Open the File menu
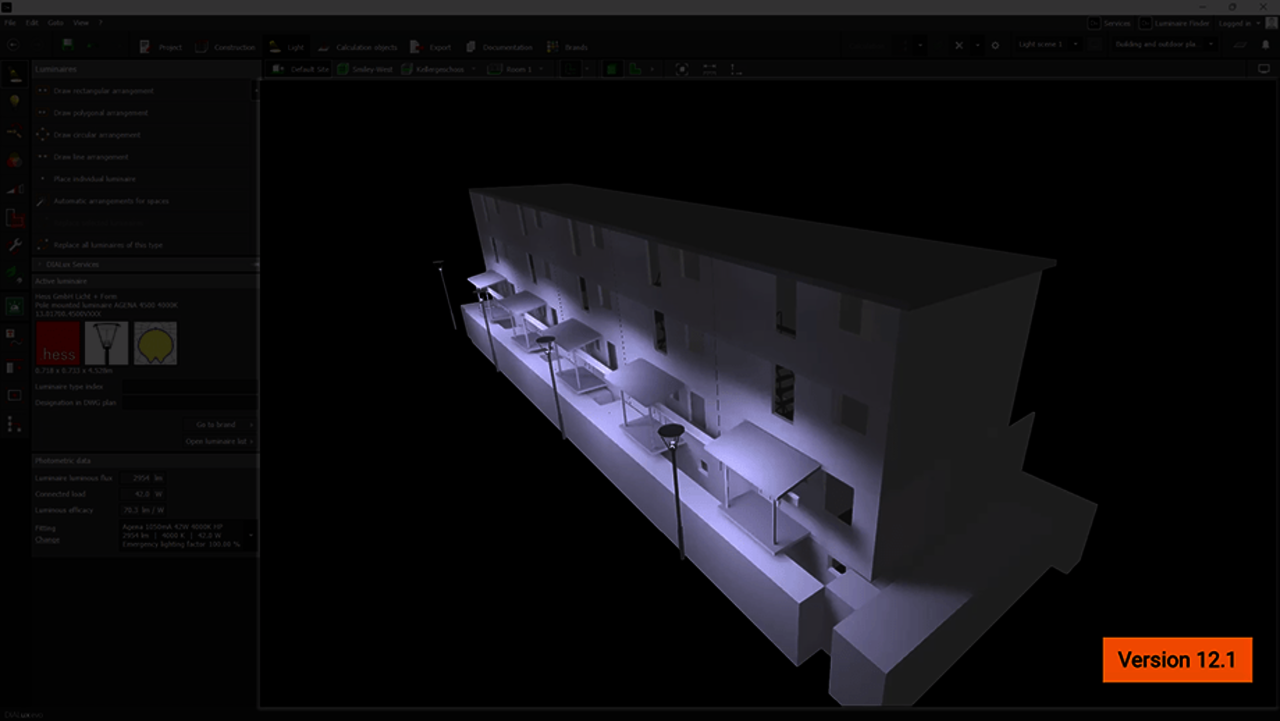 [10, 22]
